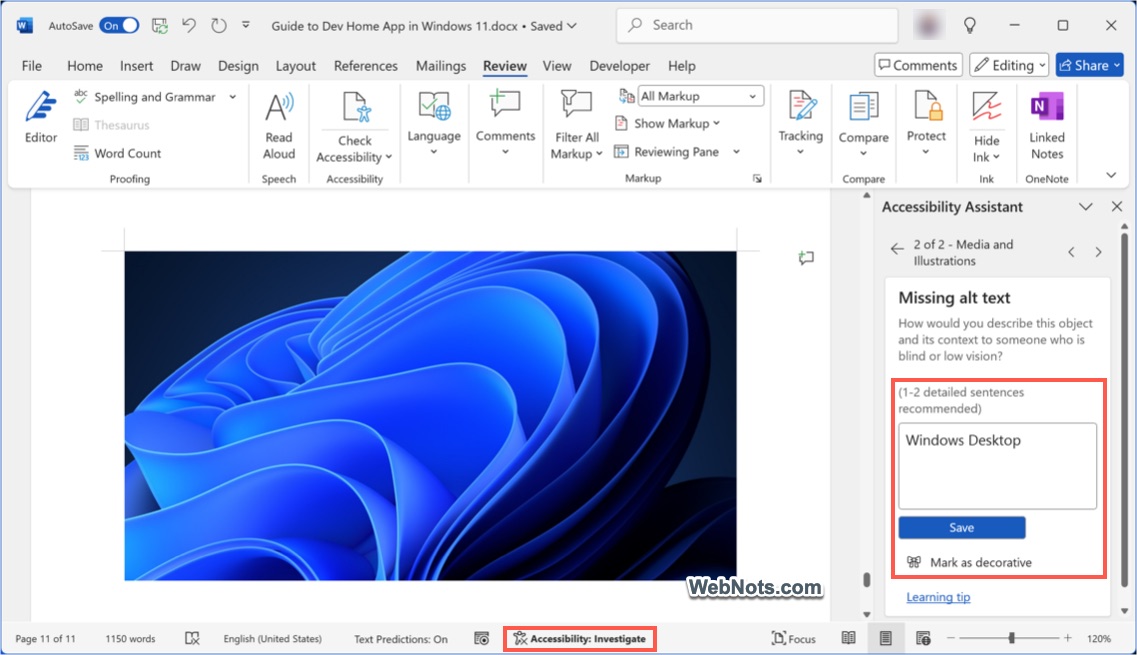Open the File menu
Image resolution: width=1137 pixels, height=655 pixels.
(31, 66)
